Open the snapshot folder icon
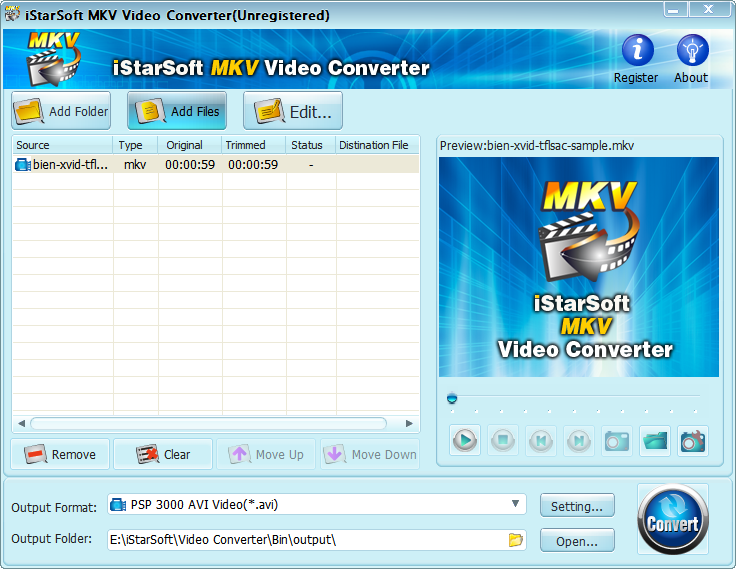 pos(655,440)
